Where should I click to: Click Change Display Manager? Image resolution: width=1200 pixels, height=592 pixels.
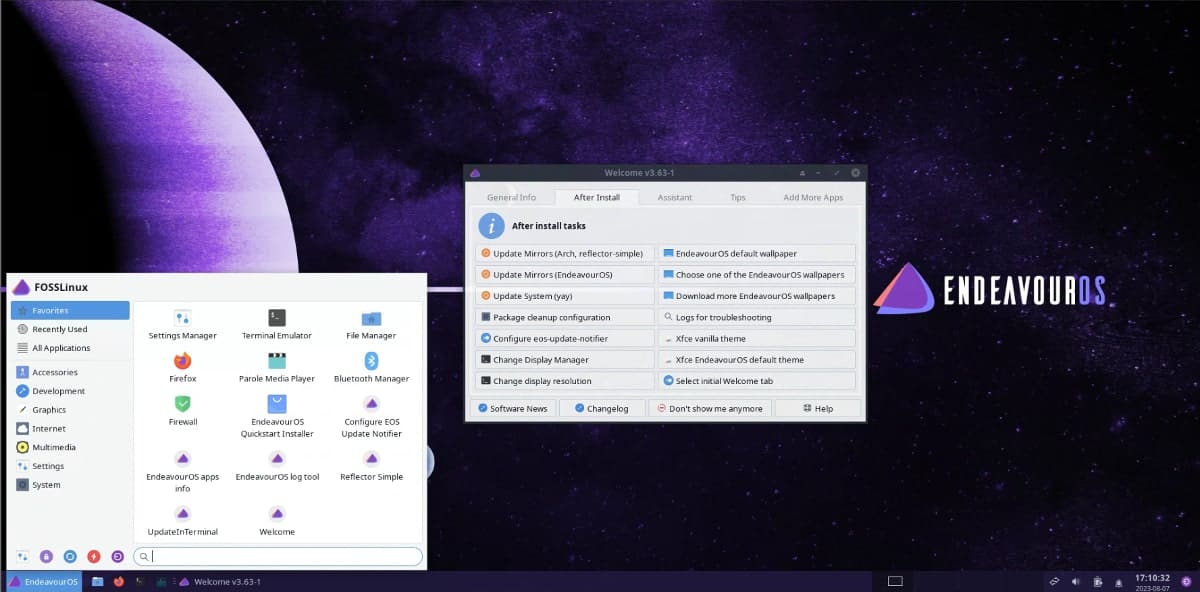(x=565, y=360)
